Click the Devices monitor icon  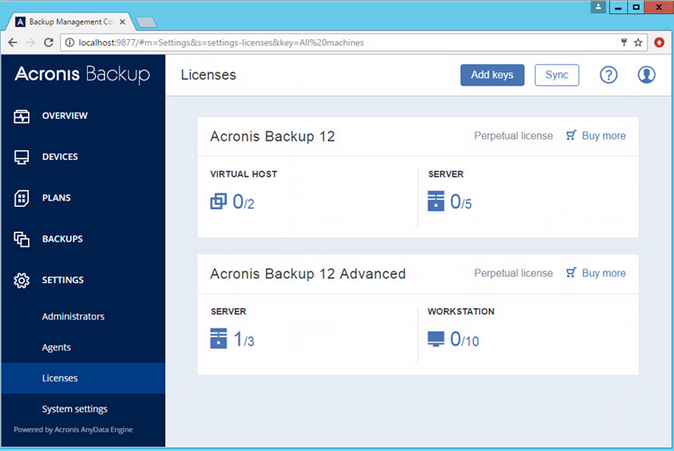(x=21, y=157)
